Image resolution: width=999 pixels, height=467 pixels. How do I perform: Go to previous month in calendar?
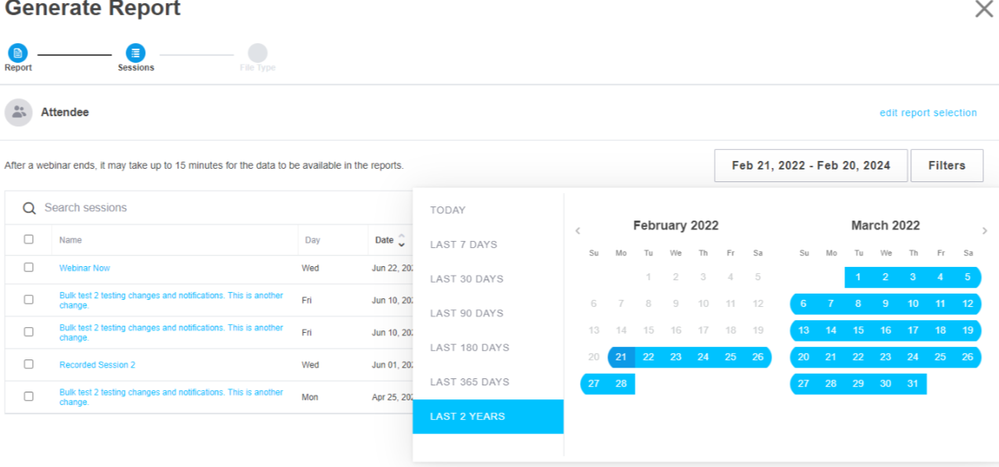coord(578,231)
